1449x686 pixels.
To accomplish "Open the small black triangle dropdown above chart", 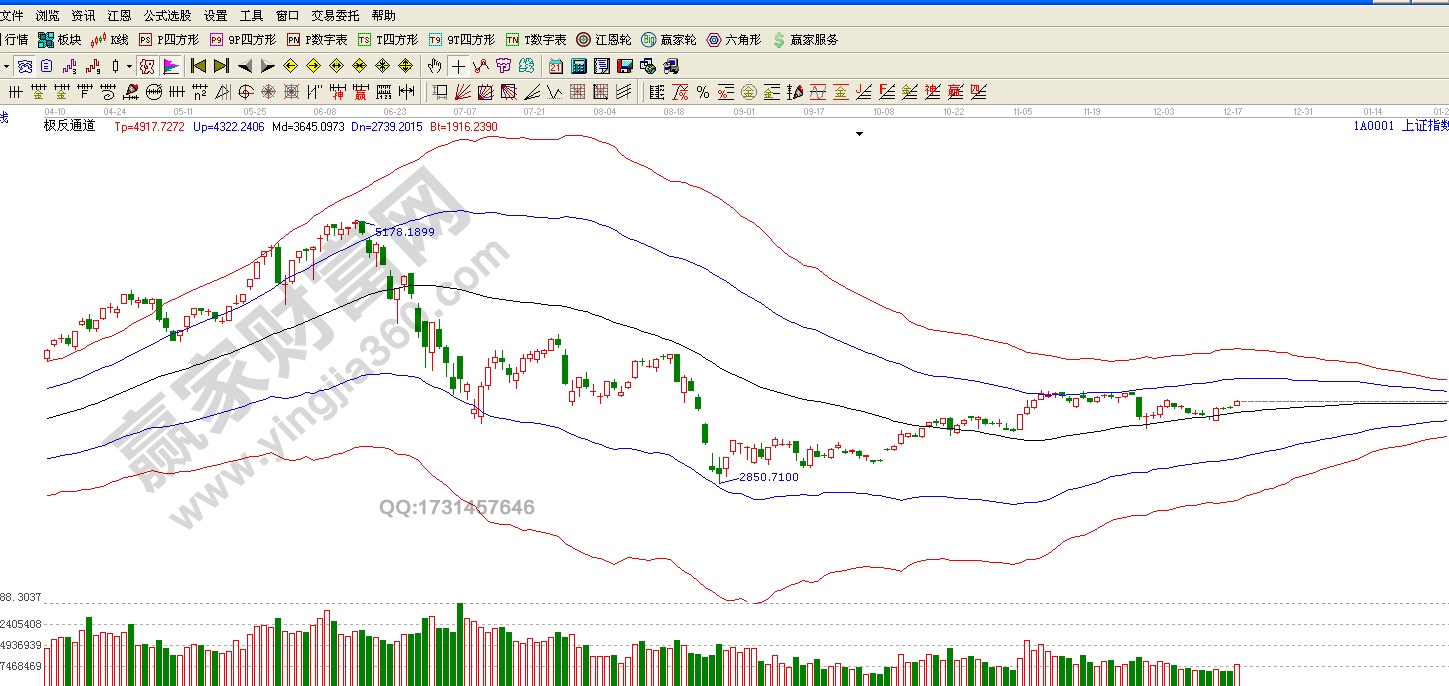I will [x=859, y=133].
